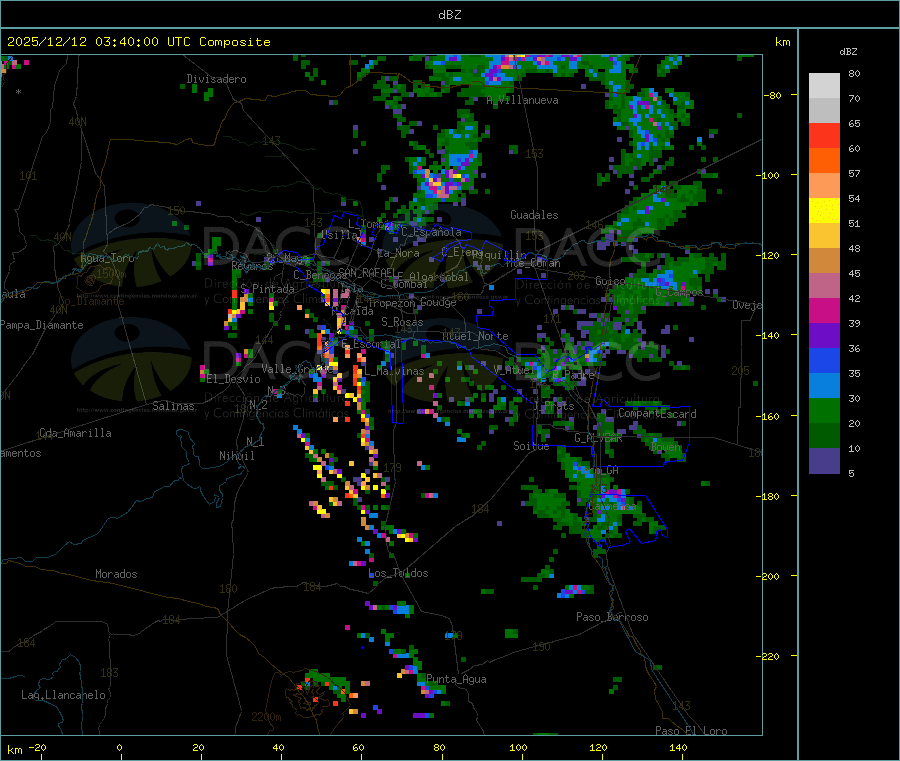Click the Punta_Agua map label

pos(456,679)
